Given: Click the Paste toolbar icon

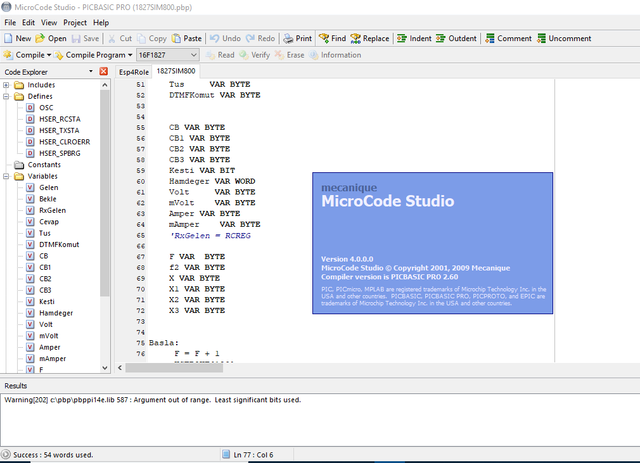Looking at the screenshot, I should point(176,38).
